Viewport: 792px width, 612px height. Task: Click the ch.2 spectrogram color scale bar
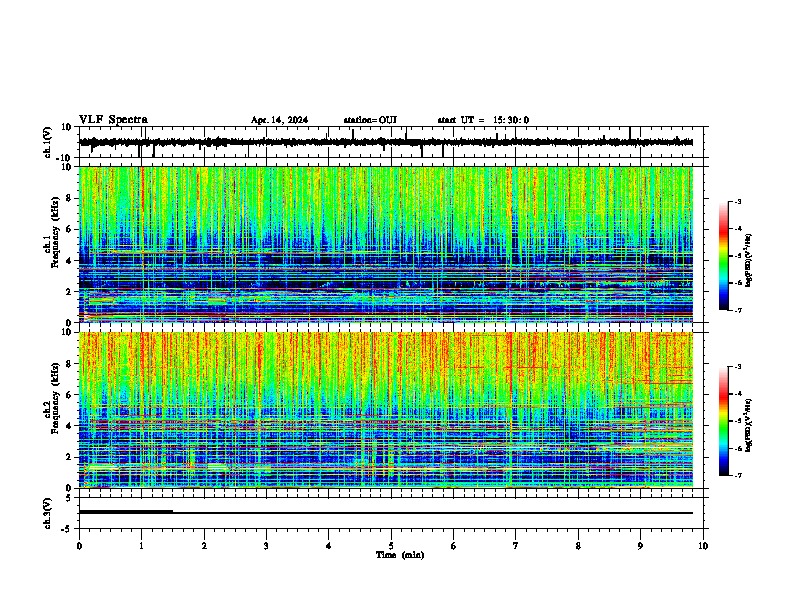[x=724, y=421]
